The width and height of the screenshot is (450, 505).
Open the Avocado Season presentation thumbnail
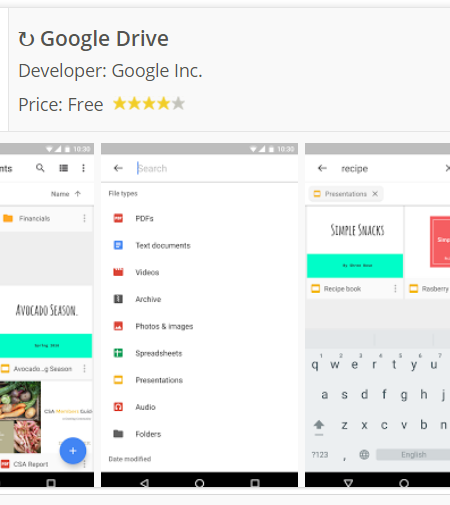pyautogui.click(x=46, y=322)
